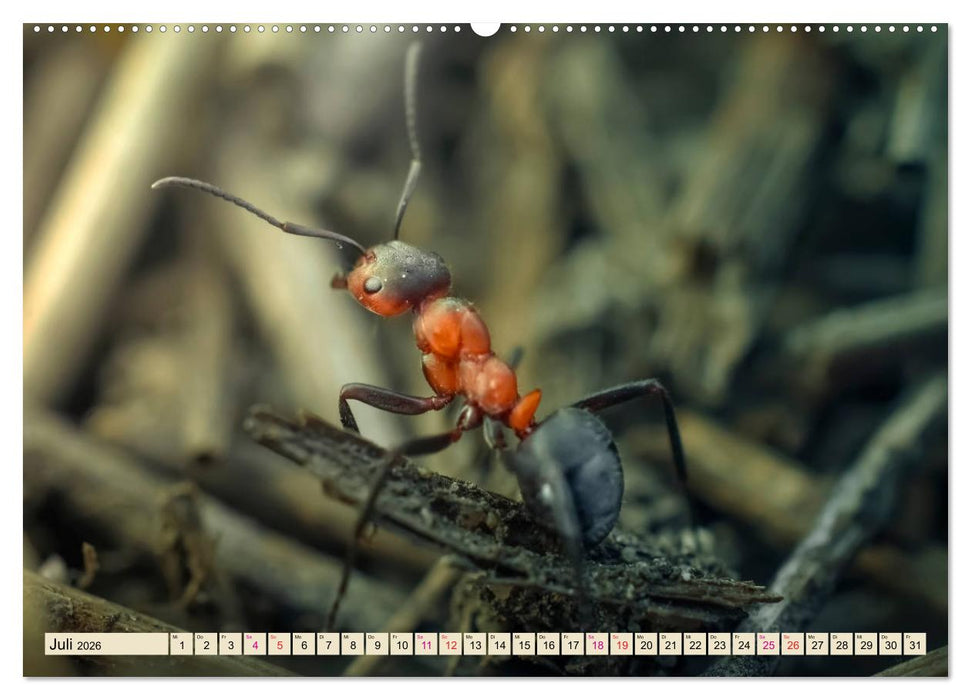
Task: Select Wednesday July 1 in the calendar
Action: tap(181, 644)
